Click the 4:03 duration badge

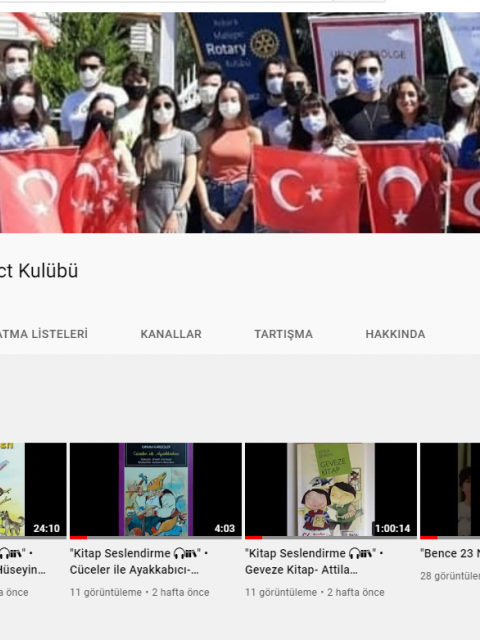(225, 528)
